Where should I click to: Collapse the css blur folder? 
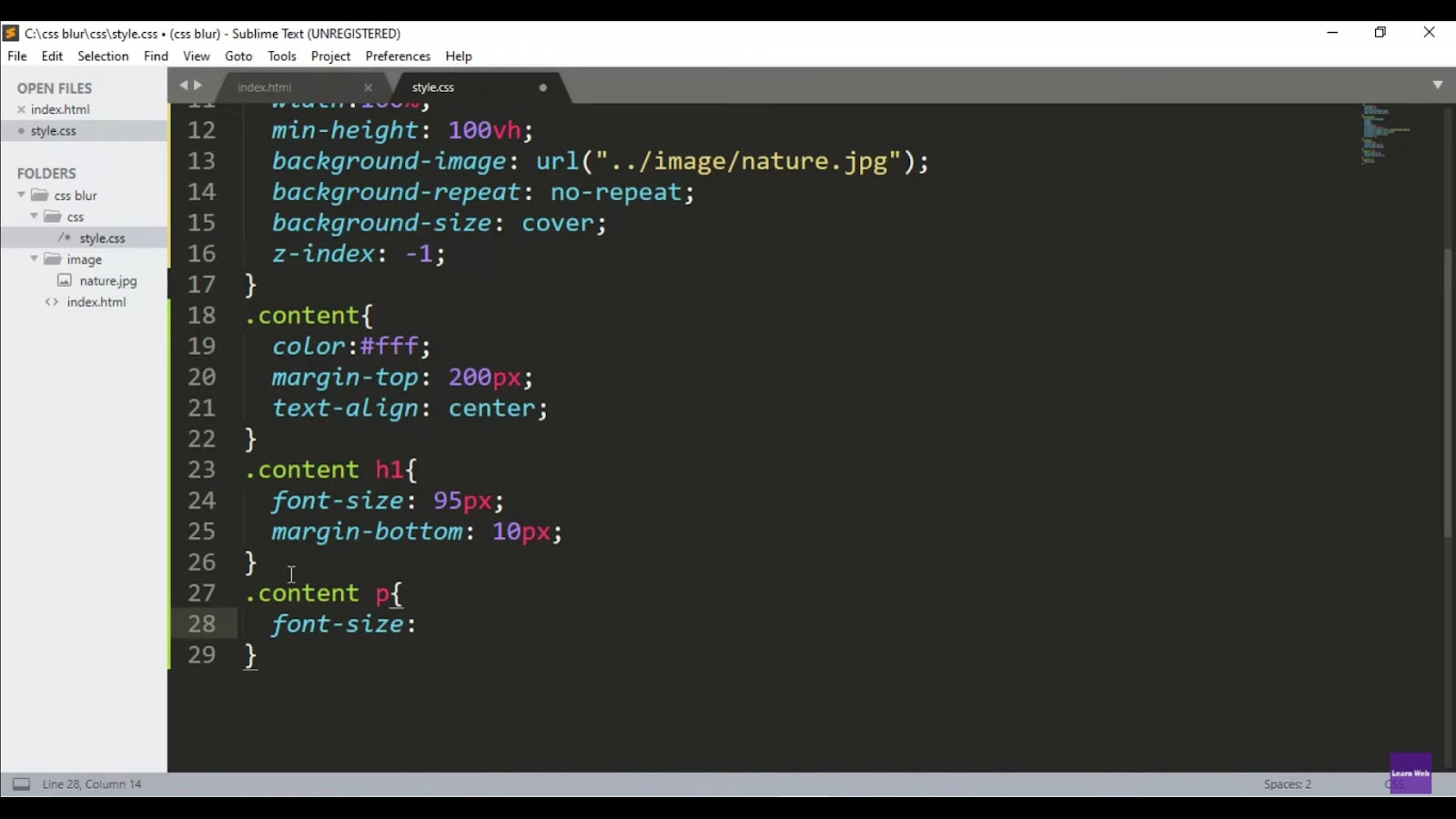[20, 195]
